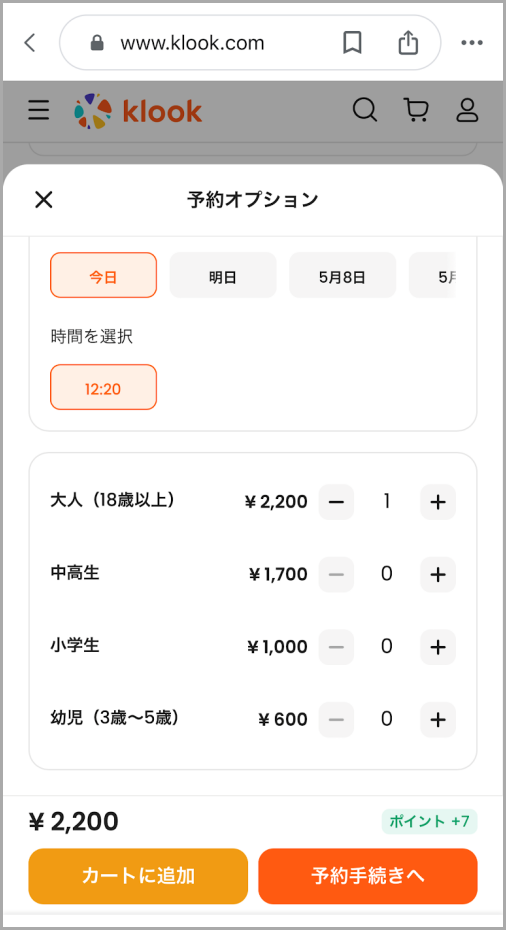Open the browser three-dot more menu
This screenshot has height=930, width=506.
[x=472, y=43]
